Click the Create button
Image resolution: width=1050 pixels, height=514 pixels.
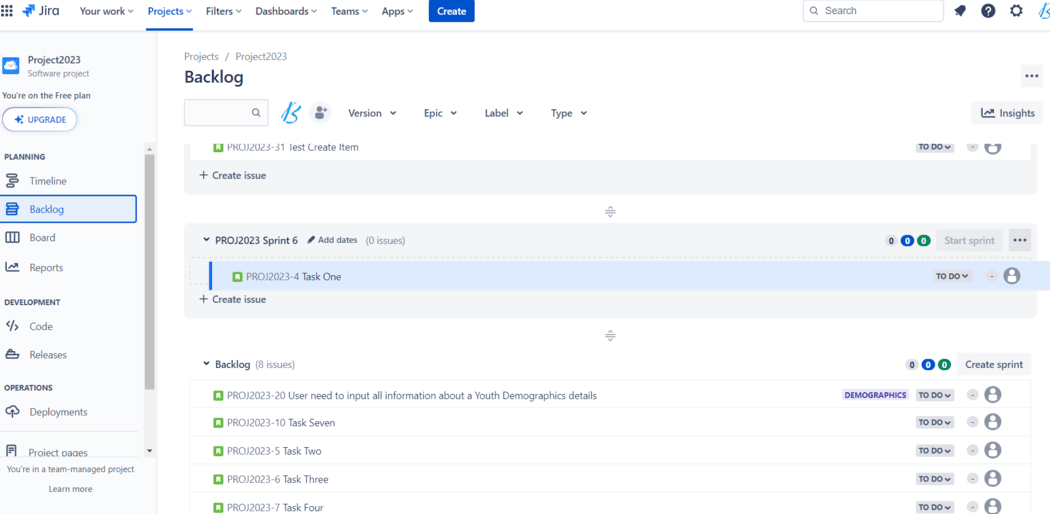click(451, 11)
